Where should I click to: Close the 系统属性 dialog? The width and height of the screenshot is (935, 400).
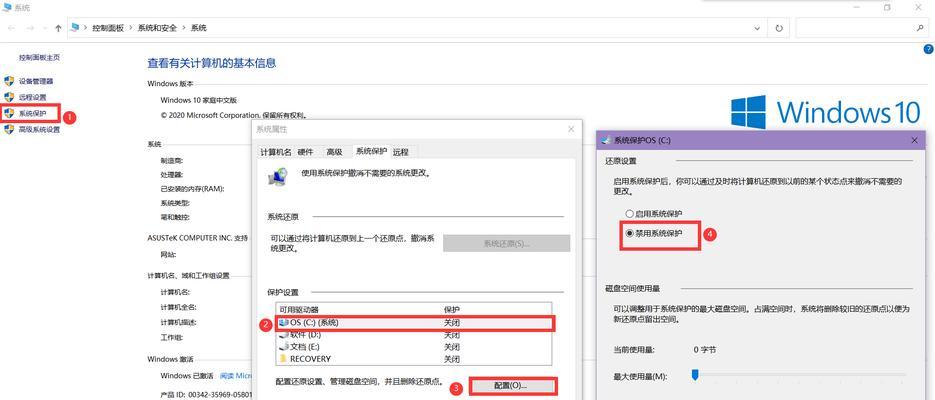[571, 129]
